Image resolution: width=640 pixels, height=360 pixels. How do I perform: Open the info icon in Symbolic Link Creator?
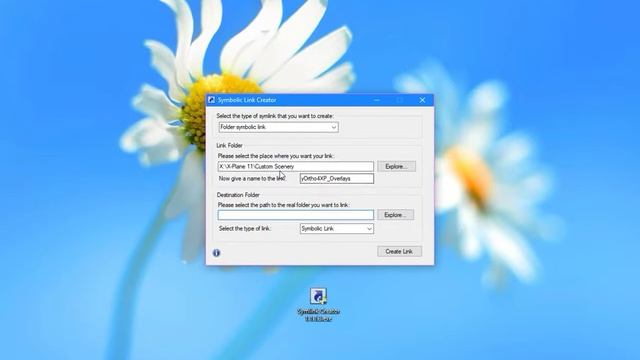[216, 253]
